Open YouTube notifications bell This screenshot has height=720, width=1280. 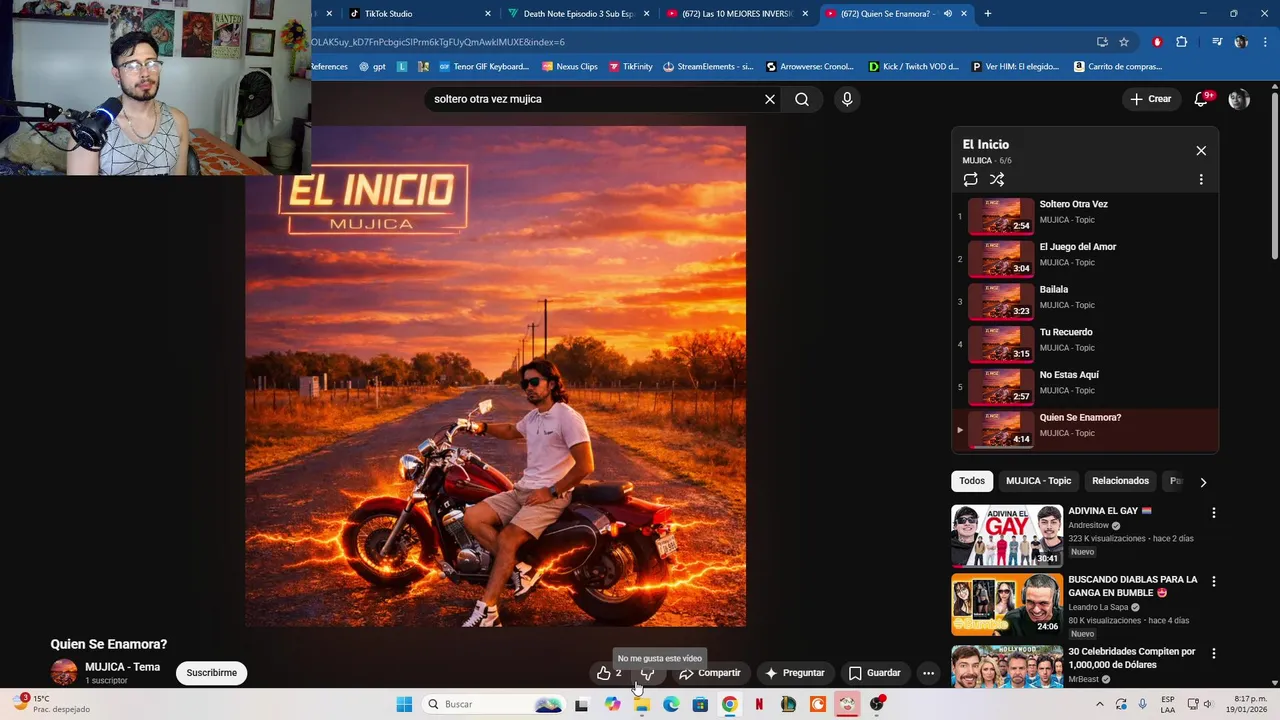[x=1202, y=99]
